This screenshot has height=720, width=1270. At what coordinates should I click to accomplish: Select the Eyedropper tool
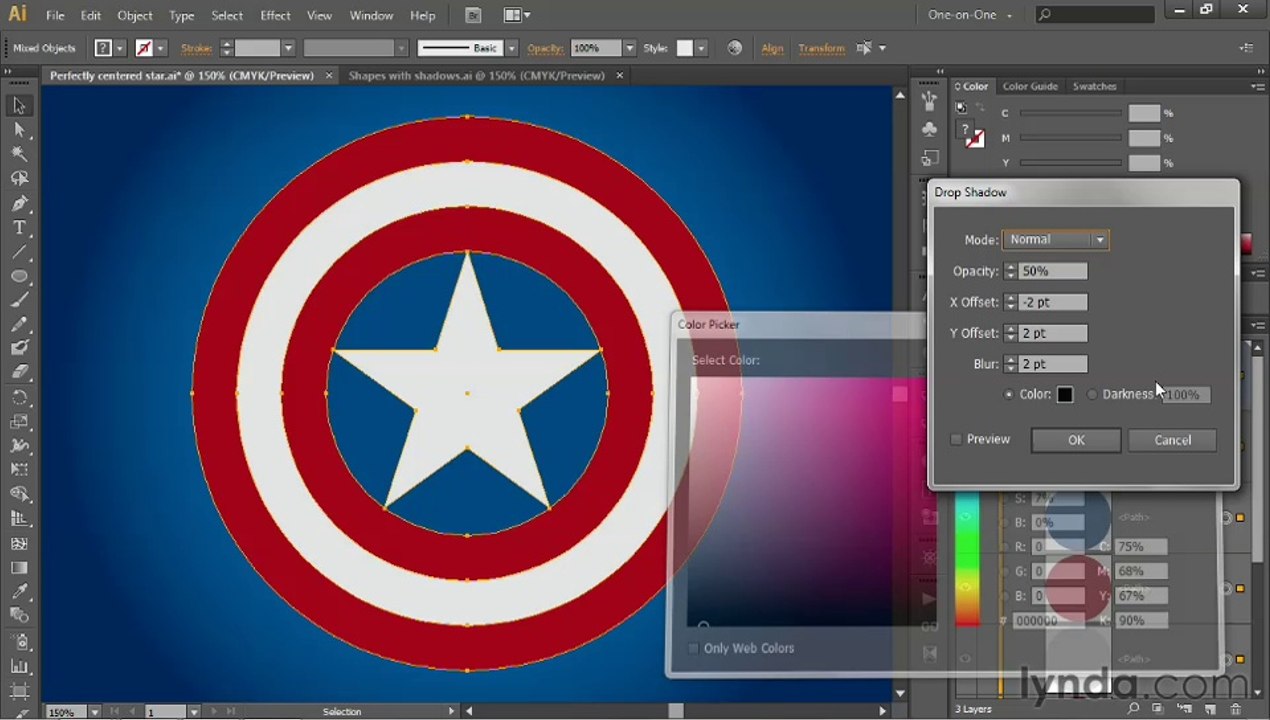[x=19, y=592]
